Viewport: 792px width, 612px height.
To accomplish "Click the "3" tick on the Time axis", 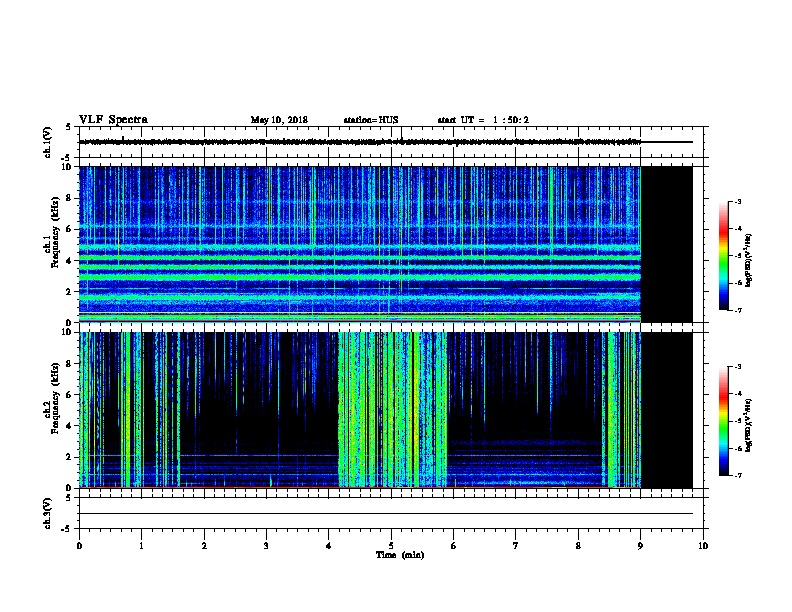I will [266, 546].
